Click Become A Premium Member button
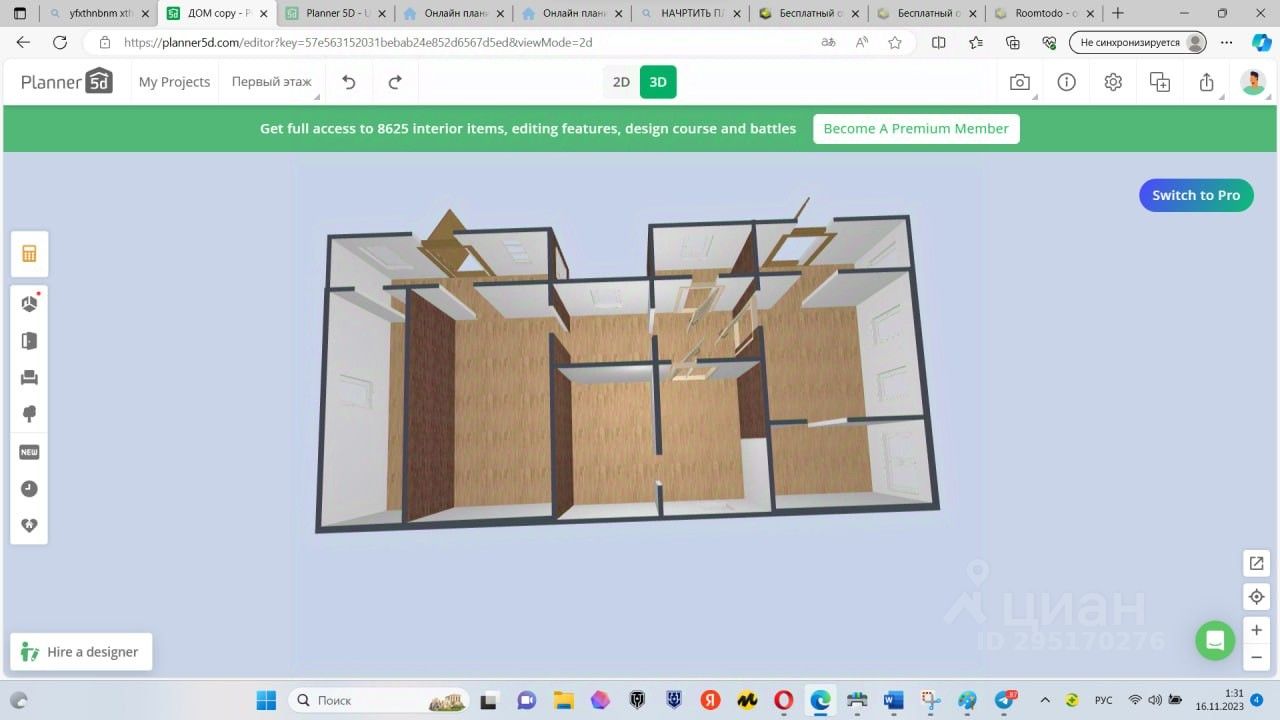This screenshot has width=1280, height=720. (x=916, y=129)
